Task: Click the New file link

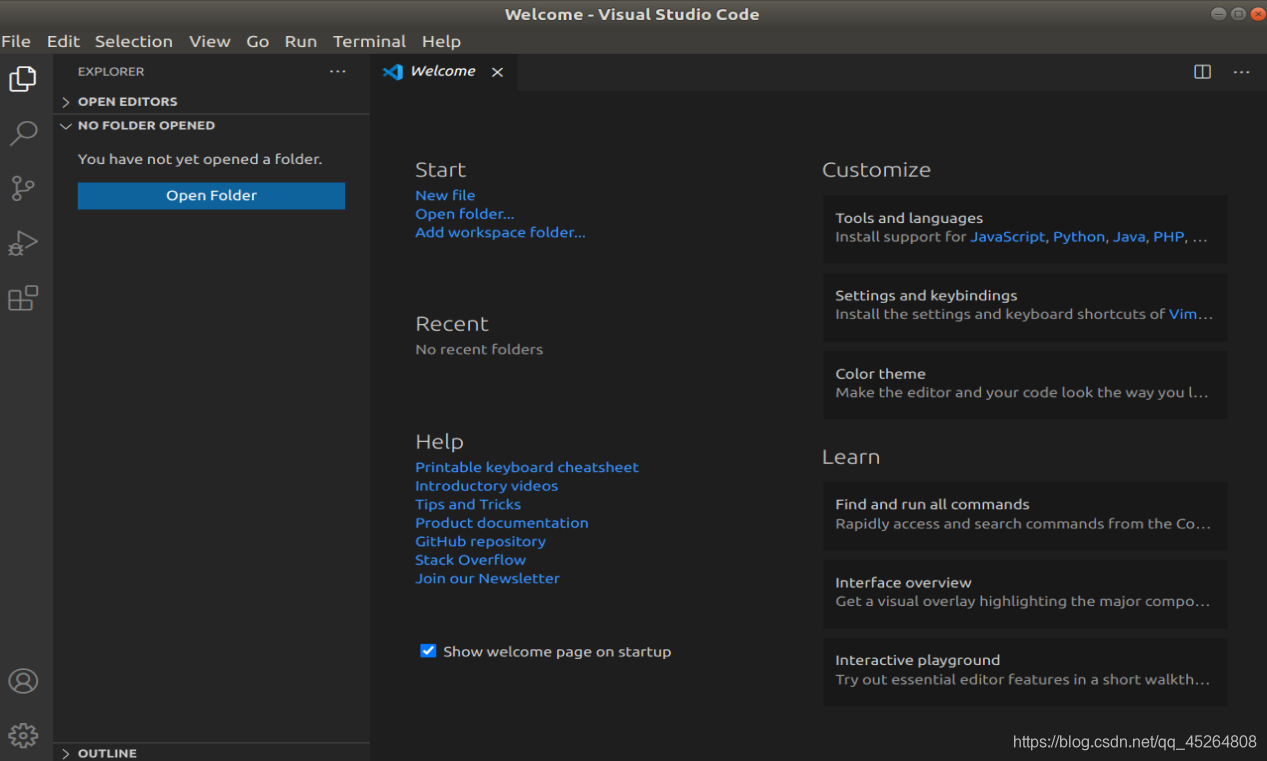Action: (445, 195)
